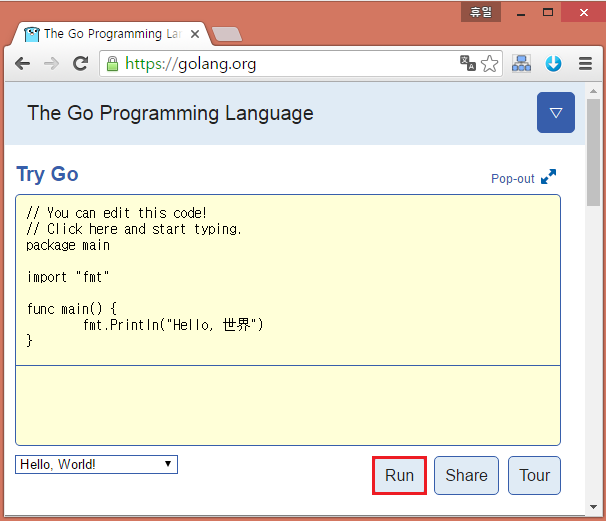The height and width of the screenshot is (521, 606).
Task: Click the Gopher favicon on the tab
Action: coord(32,34)
